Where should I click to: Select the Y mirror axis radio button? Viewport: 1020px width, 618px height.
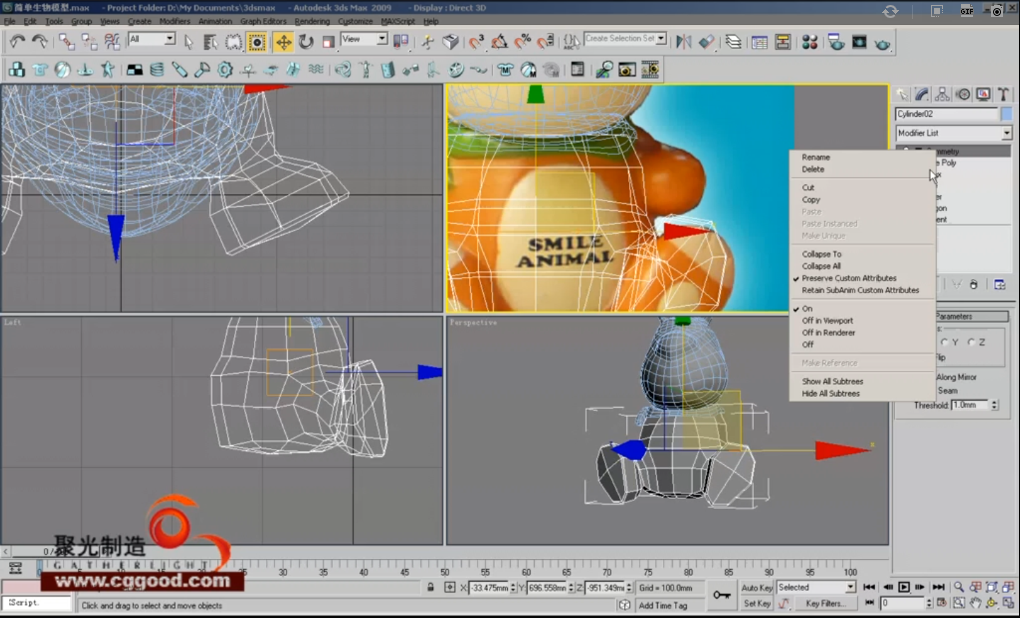click(945, 342)
